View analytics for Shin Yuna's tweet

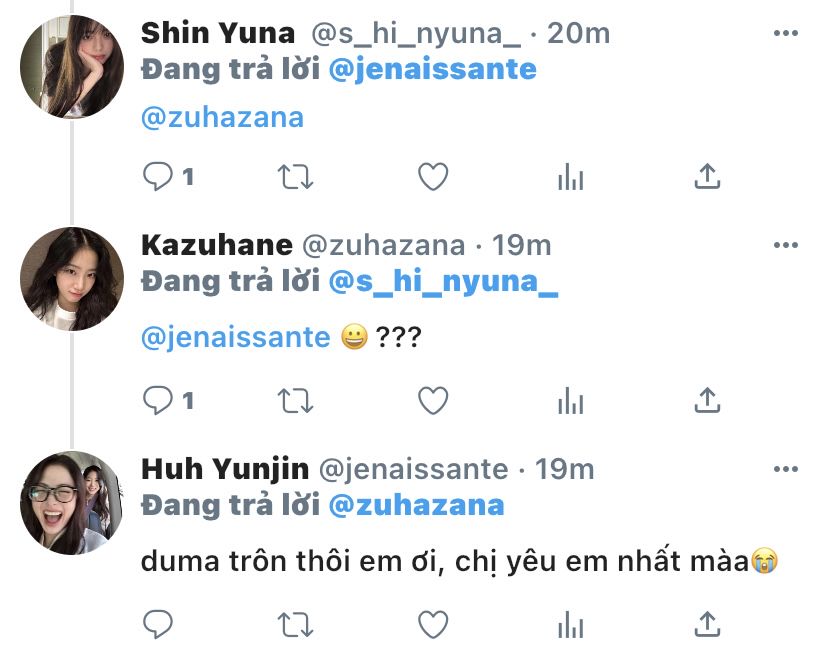click(570, 178)
